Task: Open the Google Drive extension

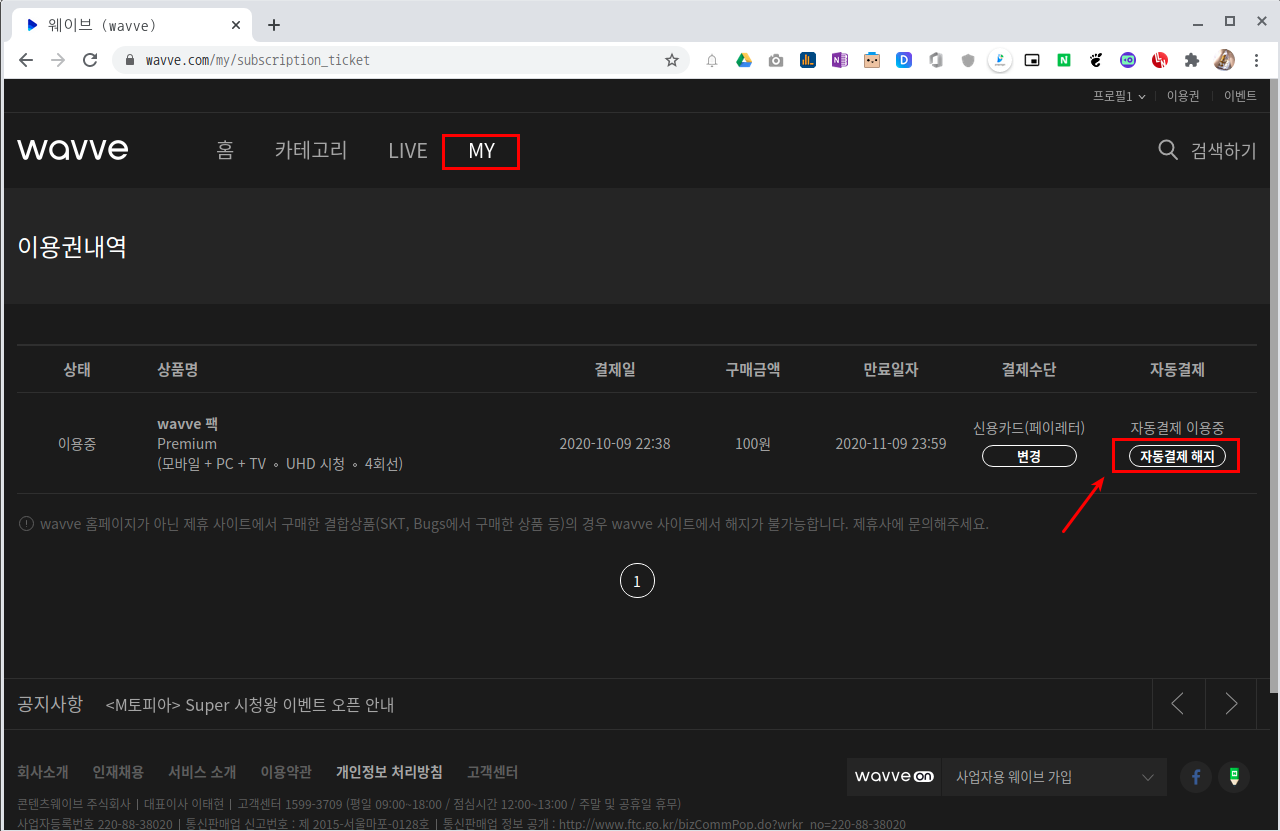Action: [x=744, y=60]
